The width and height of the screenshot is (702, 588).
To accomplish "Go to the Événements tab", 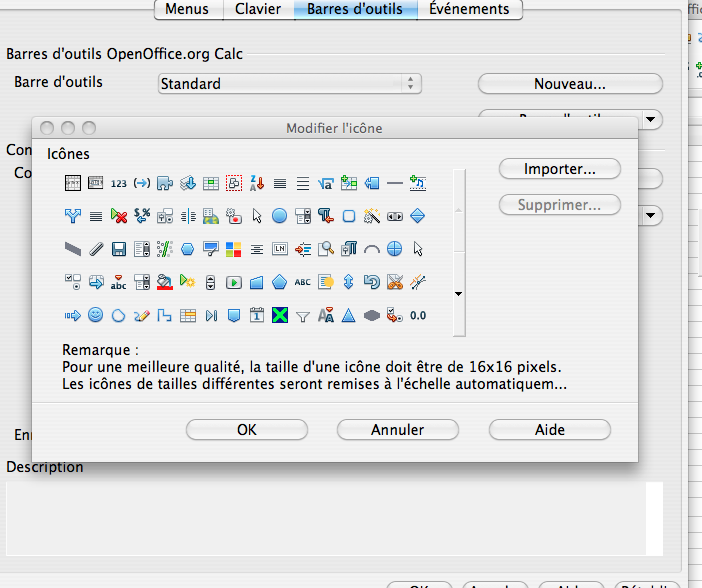I will click(x=468, y=9).
